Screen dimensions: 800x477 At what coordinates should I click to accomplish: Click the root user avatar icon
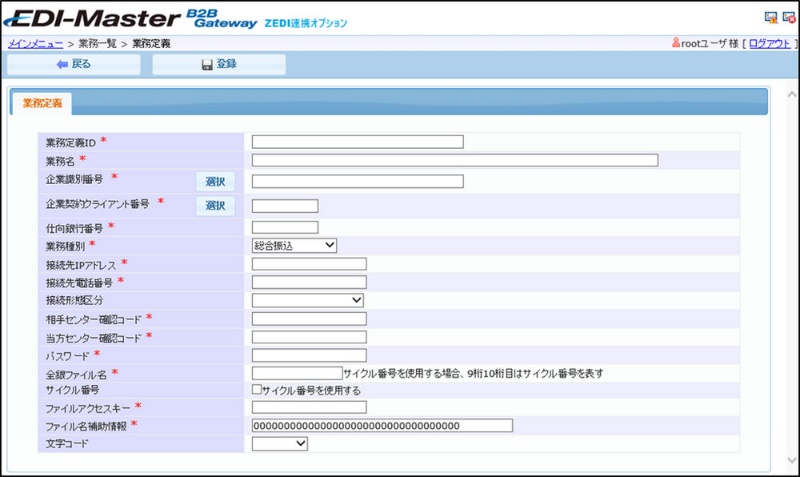click(677, 43)
